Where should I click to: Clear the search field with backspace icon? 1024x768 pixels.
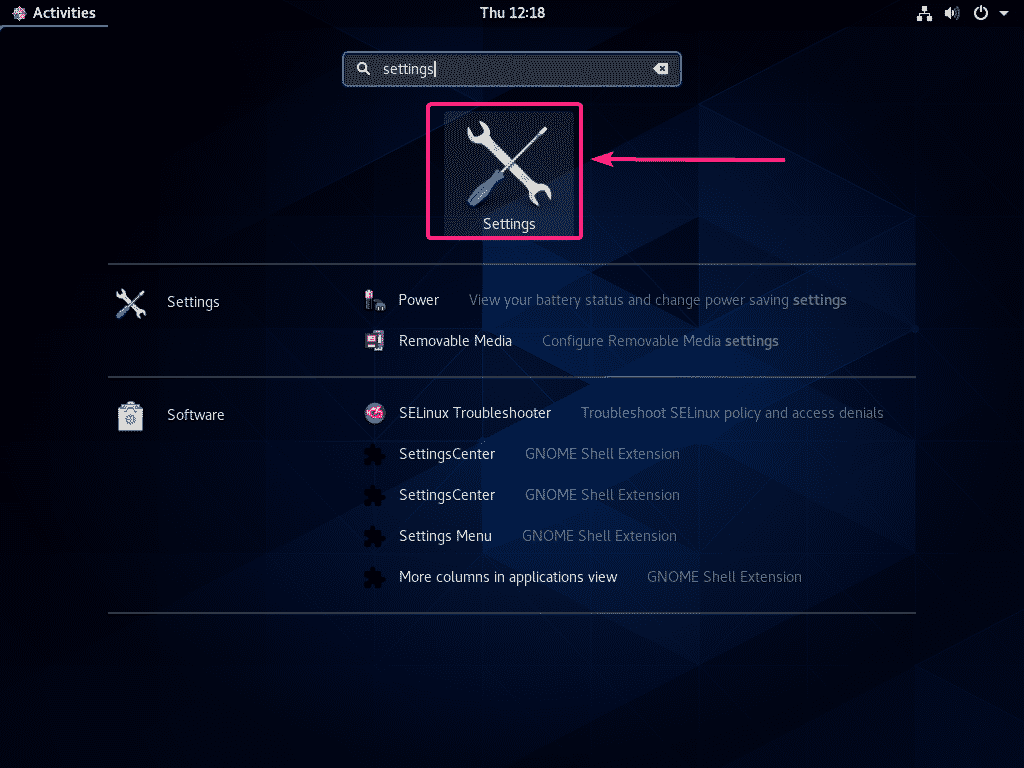click(660, 68)
